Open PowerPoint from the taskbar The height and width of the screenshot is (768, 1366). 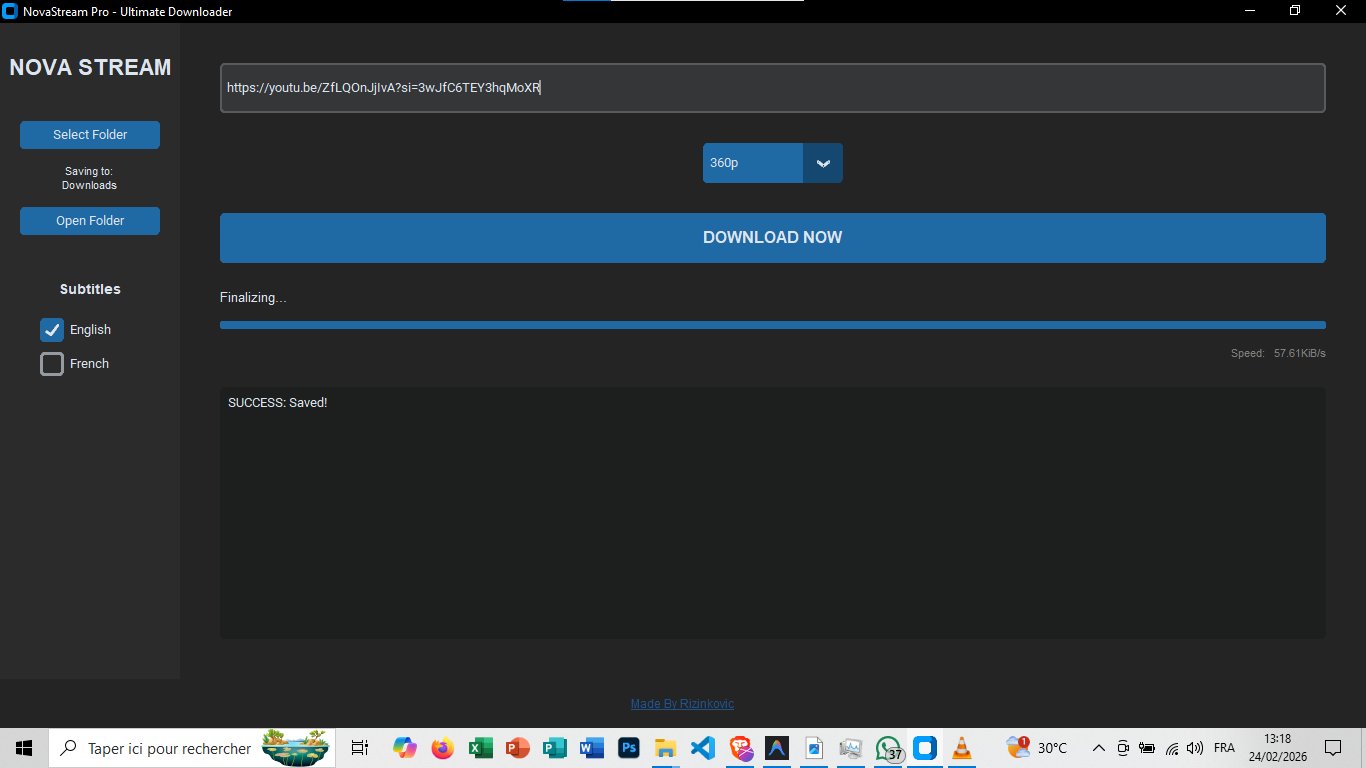(x=517, y=748)
